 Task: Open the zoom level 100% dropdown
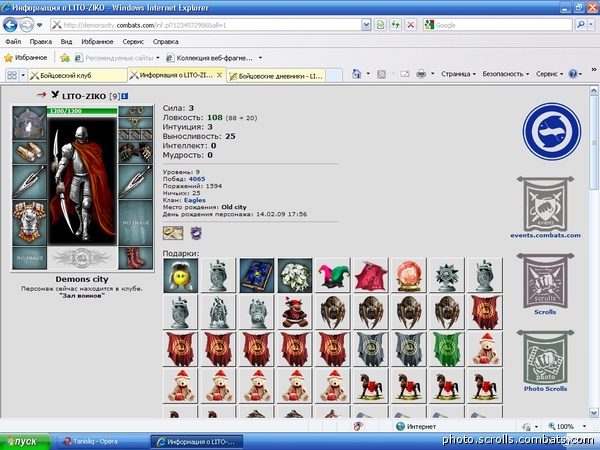coord(584,426)
